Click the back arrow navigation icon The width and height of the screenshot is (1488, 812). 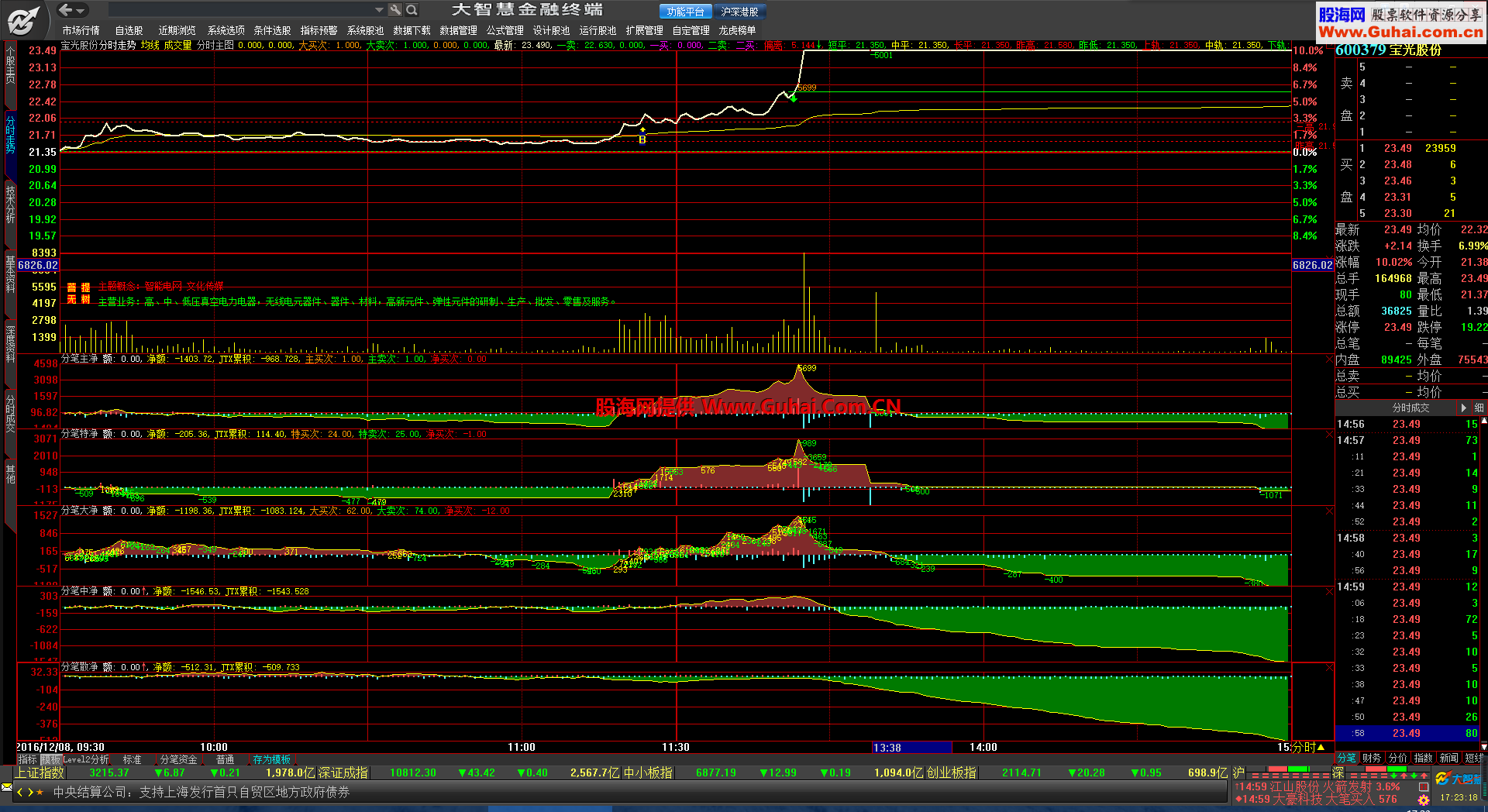click(x=66, y=10)
